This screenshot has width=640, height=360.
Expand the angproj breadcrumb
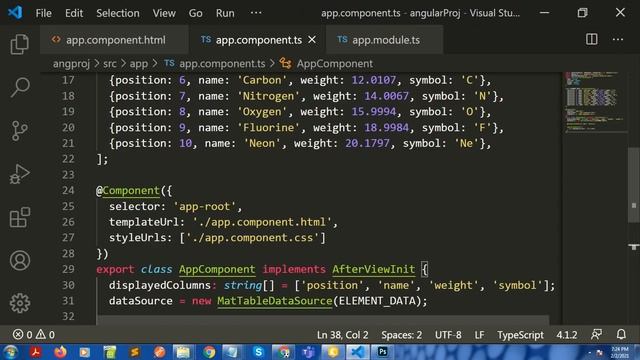coord(71,64)
